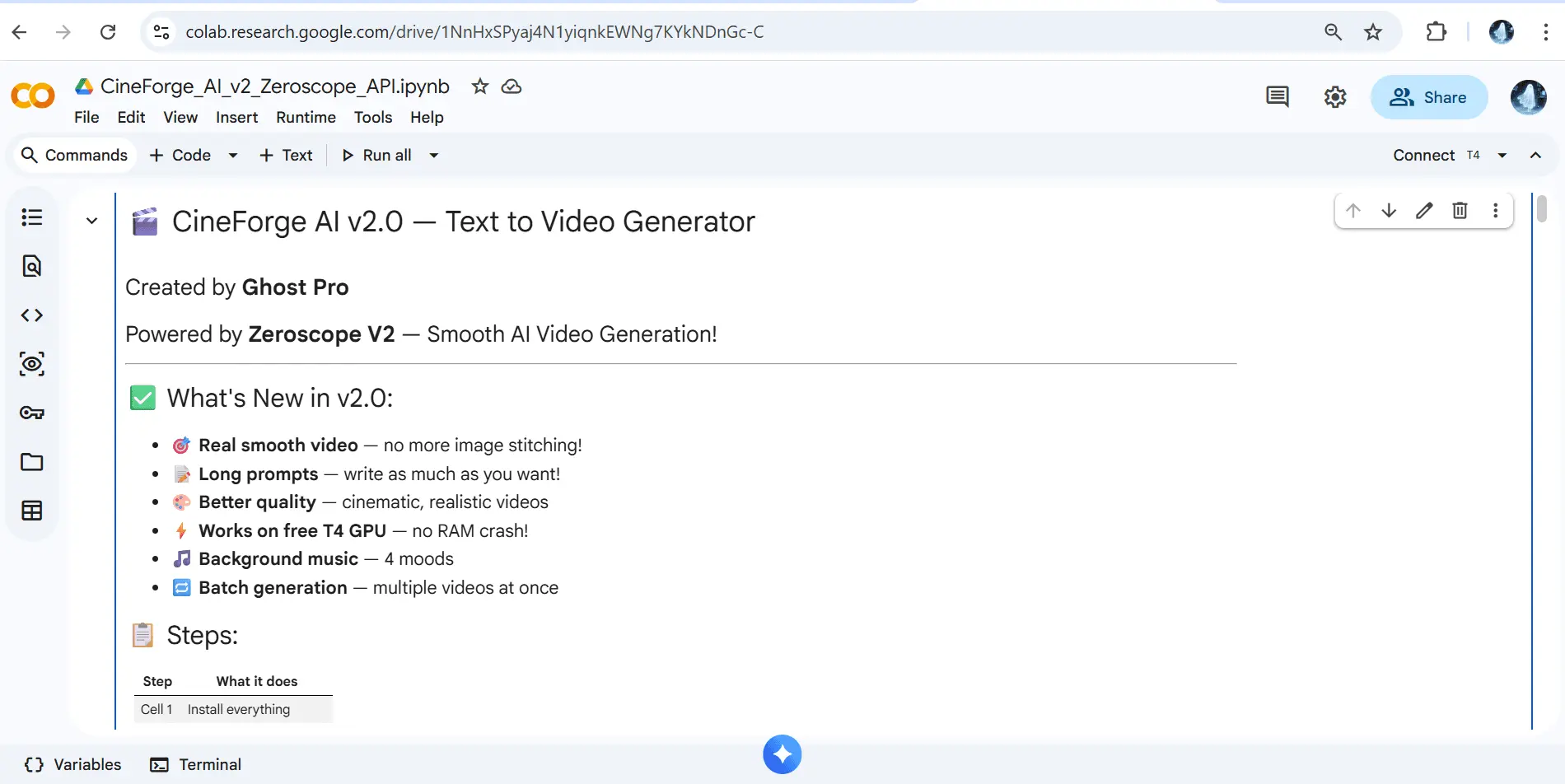The image size is (1565, 784).
Task: Click the cloud saved status icon
Action: pyautogui.click(x=512, y=86)
